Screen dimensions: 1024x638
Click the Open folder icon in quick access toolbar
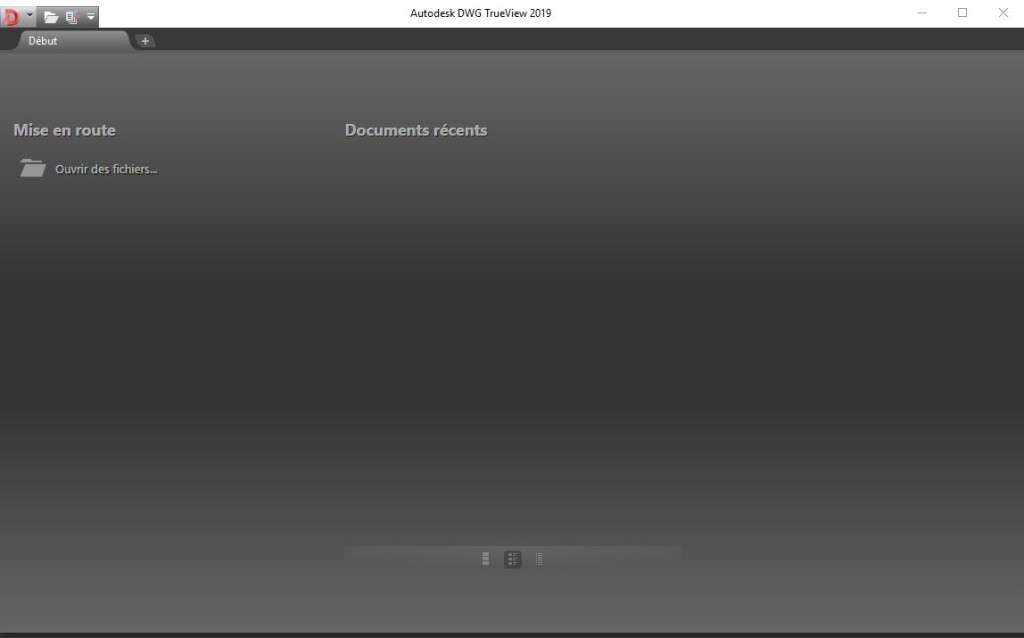point(51,16)
